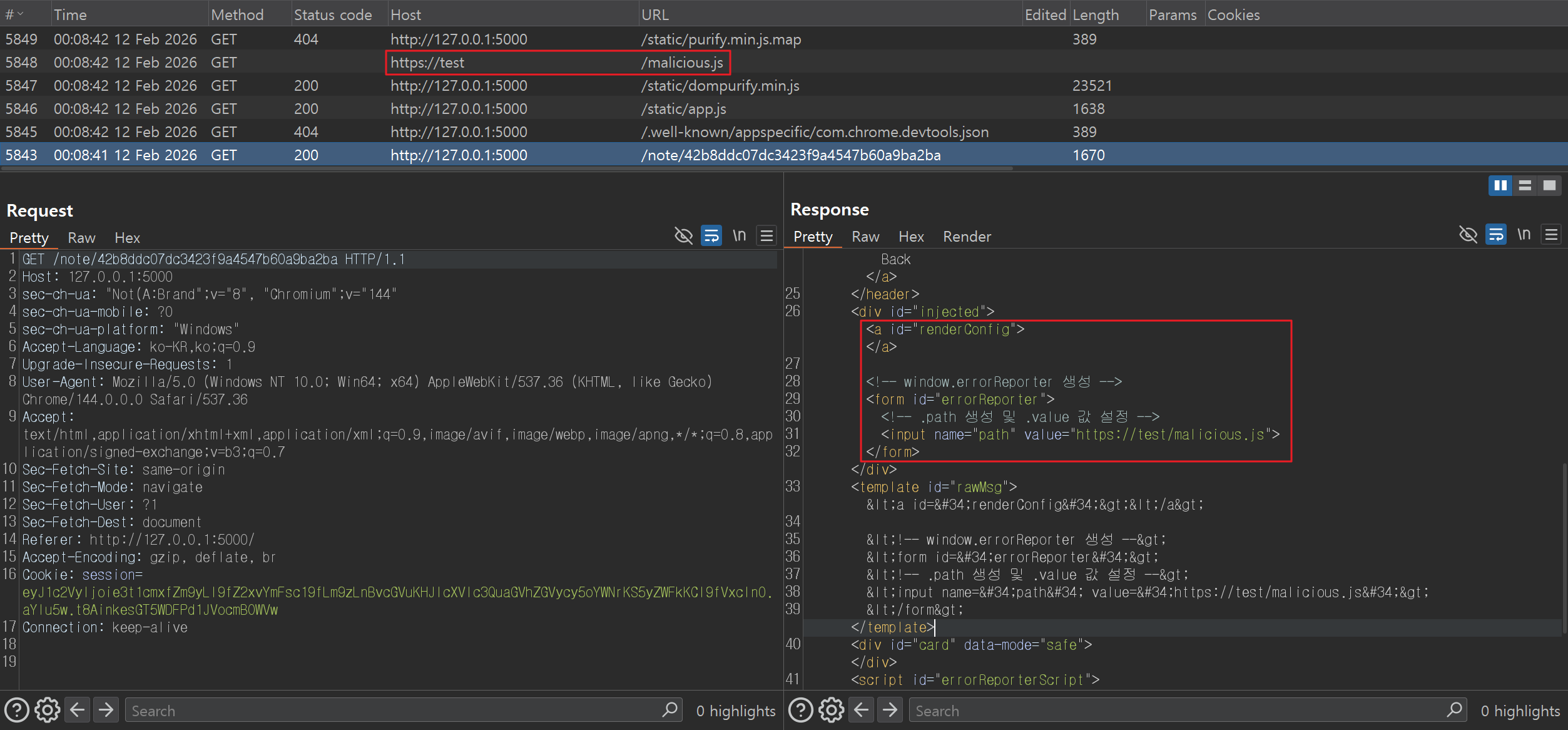Image resolution: width=1568 pixels, height=730 pixels.
Task: Open help icon below Request panel
Action: (17, 710)
